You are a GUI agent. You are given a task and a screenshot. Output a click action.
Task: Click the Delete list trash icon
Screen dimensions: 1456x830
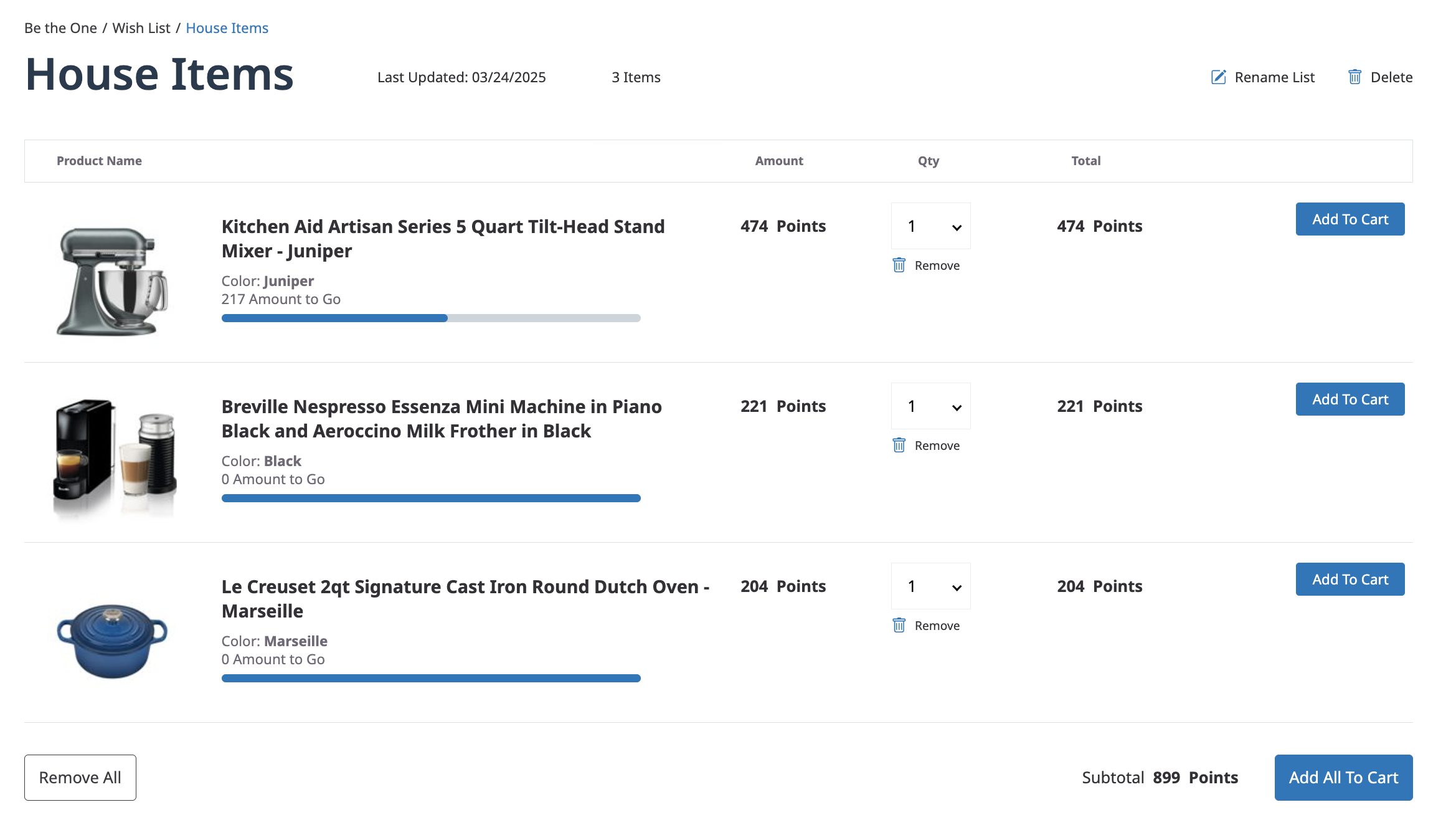tap(1354, 77)
